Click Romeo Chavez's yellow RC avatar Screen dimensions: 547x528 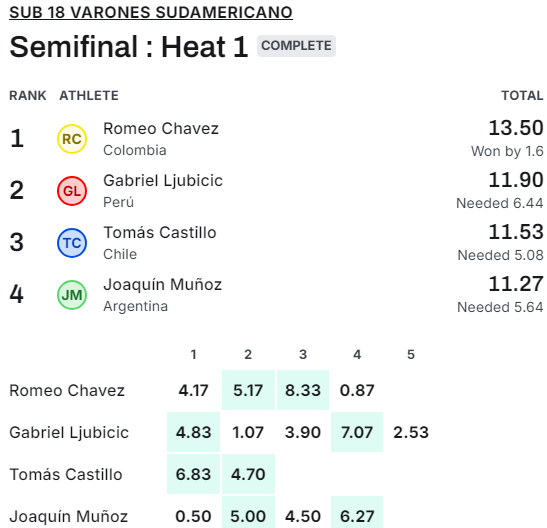pyautogui.click(x=72, y=139)
